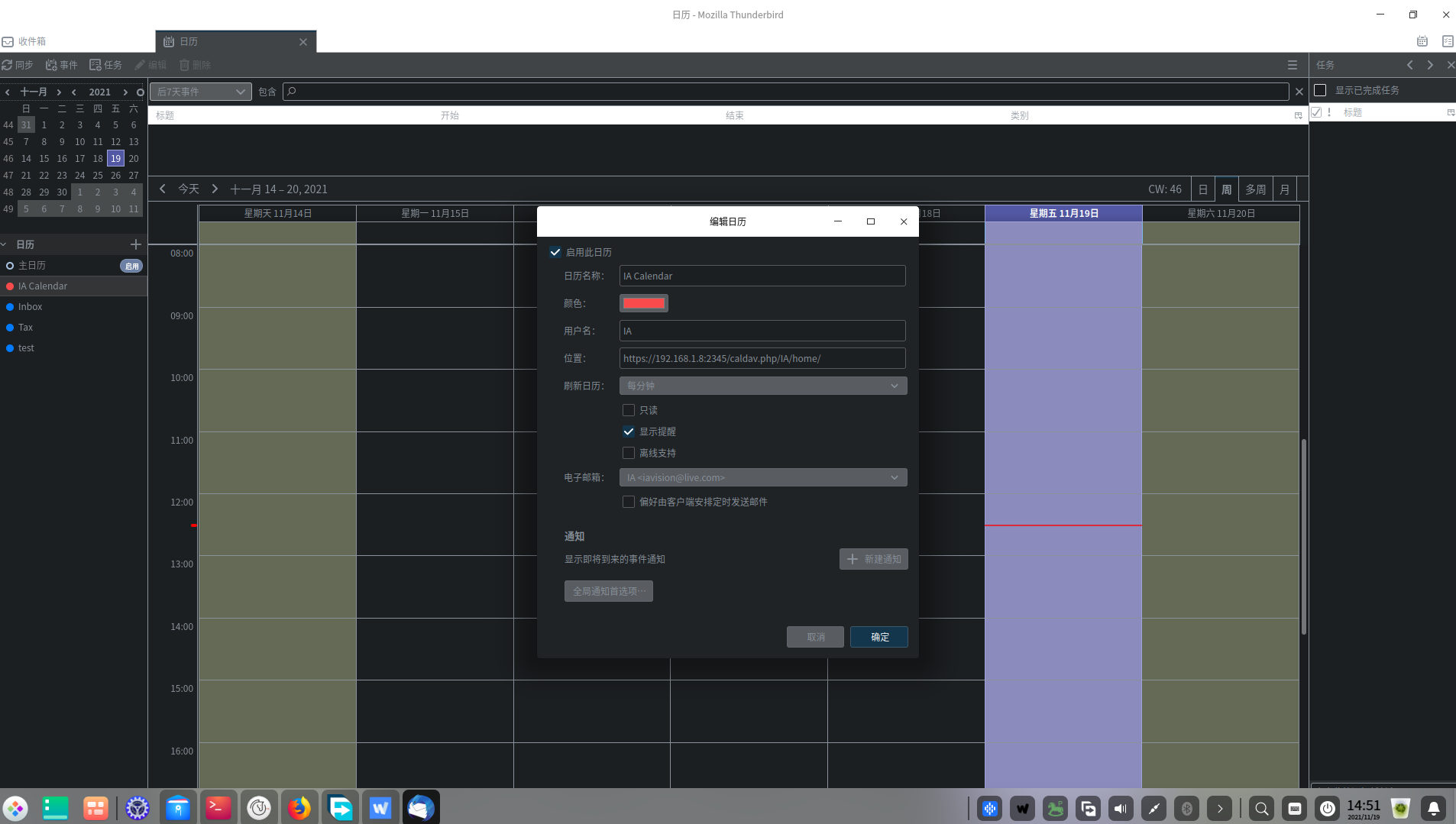1456x824 pixels.
Task: Click the 用户名 username field
Action: click(762, 331)
